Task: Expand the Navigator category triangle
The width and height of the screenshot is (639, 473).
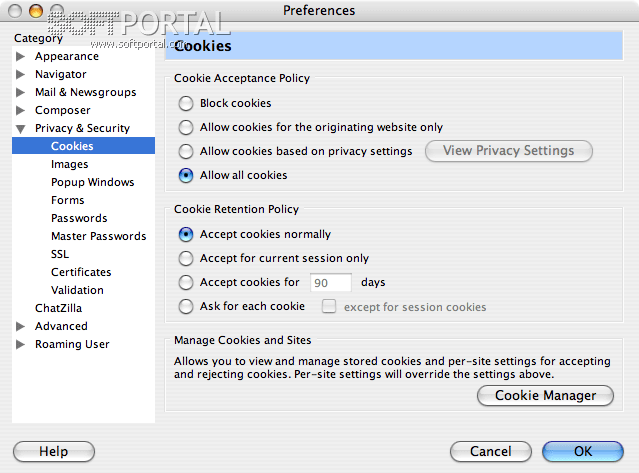Action: coord(20,75)
